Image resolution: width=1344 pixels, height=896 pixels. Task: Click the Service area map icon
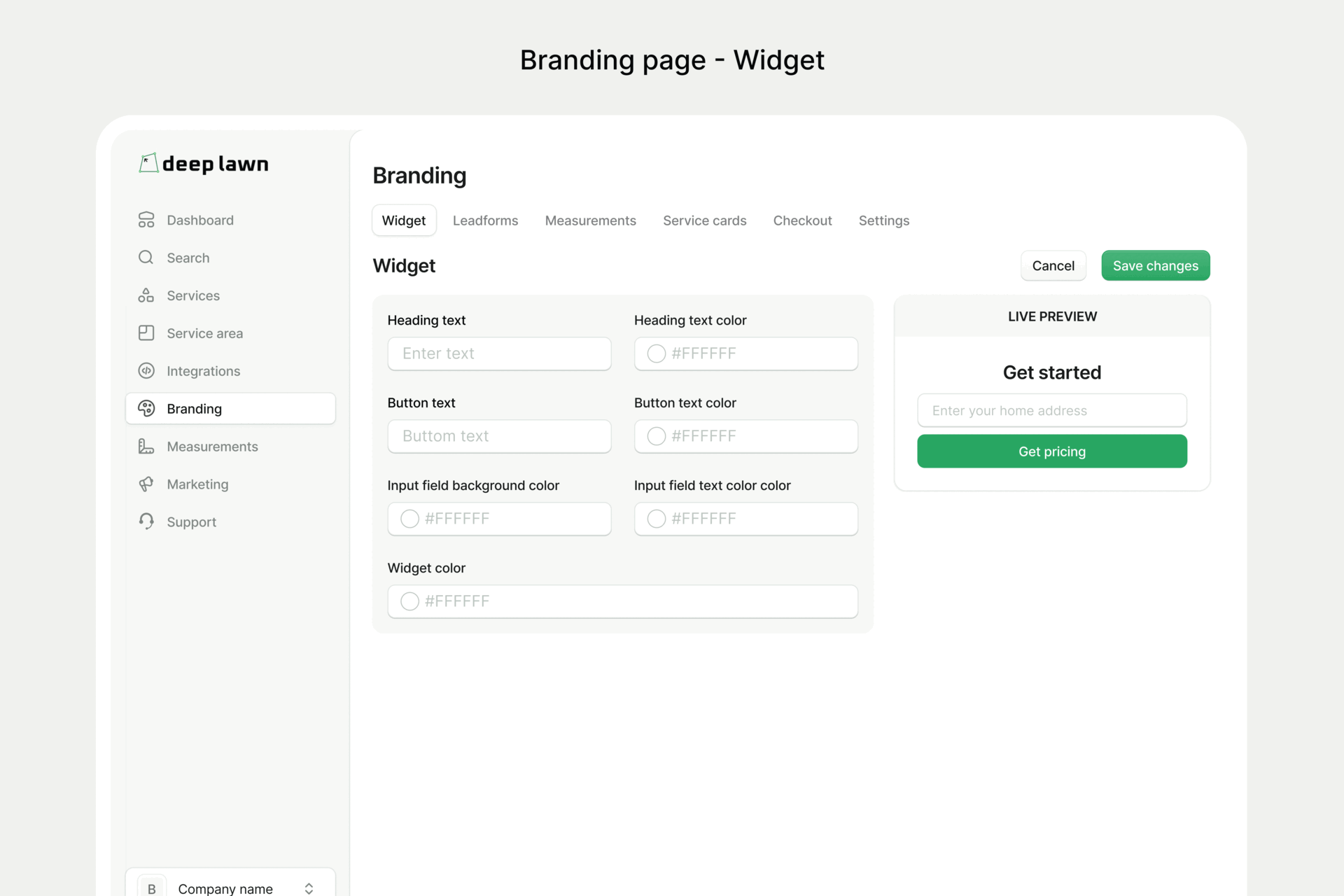(146, 333)
